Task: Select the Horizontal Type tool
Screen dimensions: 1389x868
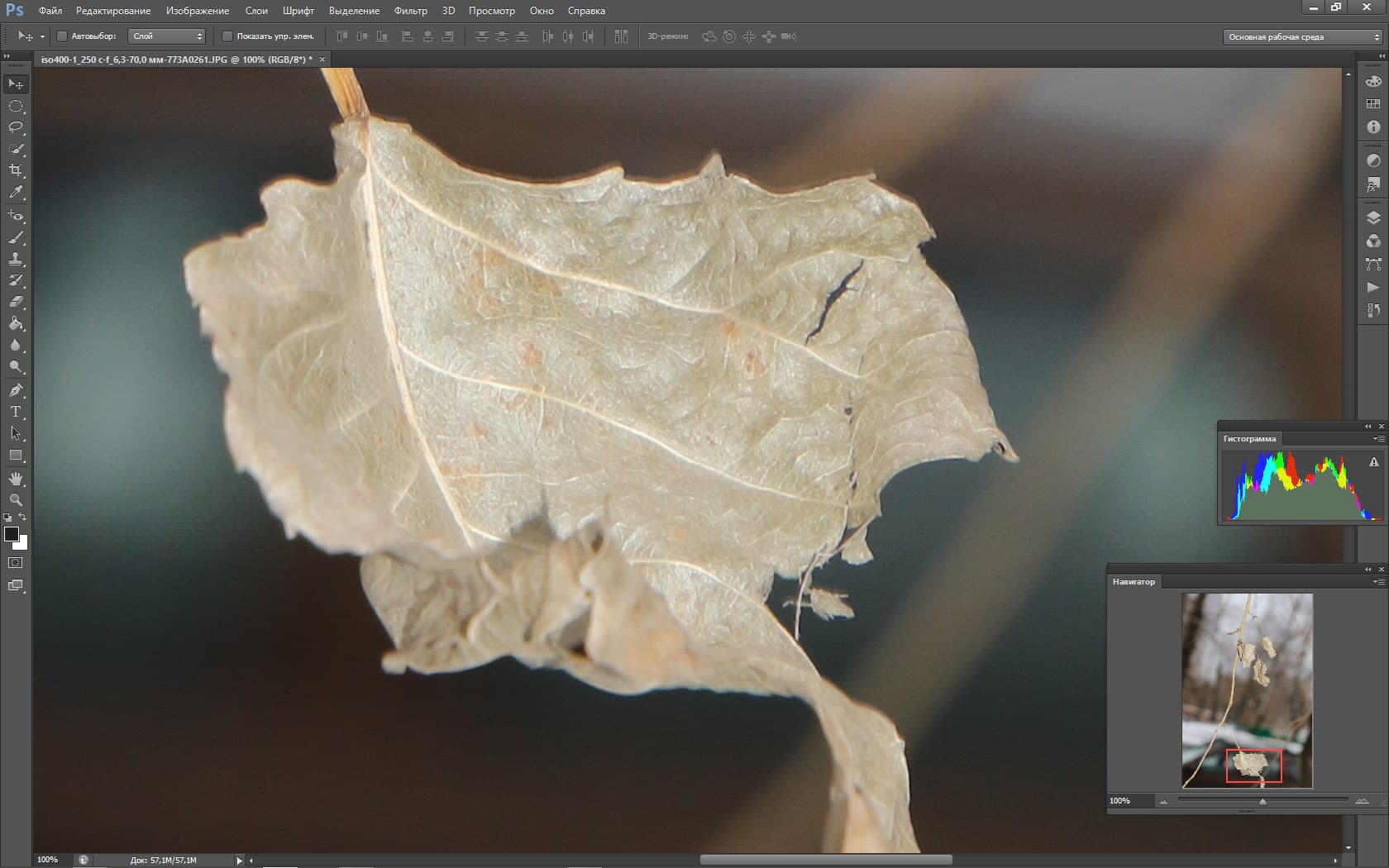Action: (16, 412)
